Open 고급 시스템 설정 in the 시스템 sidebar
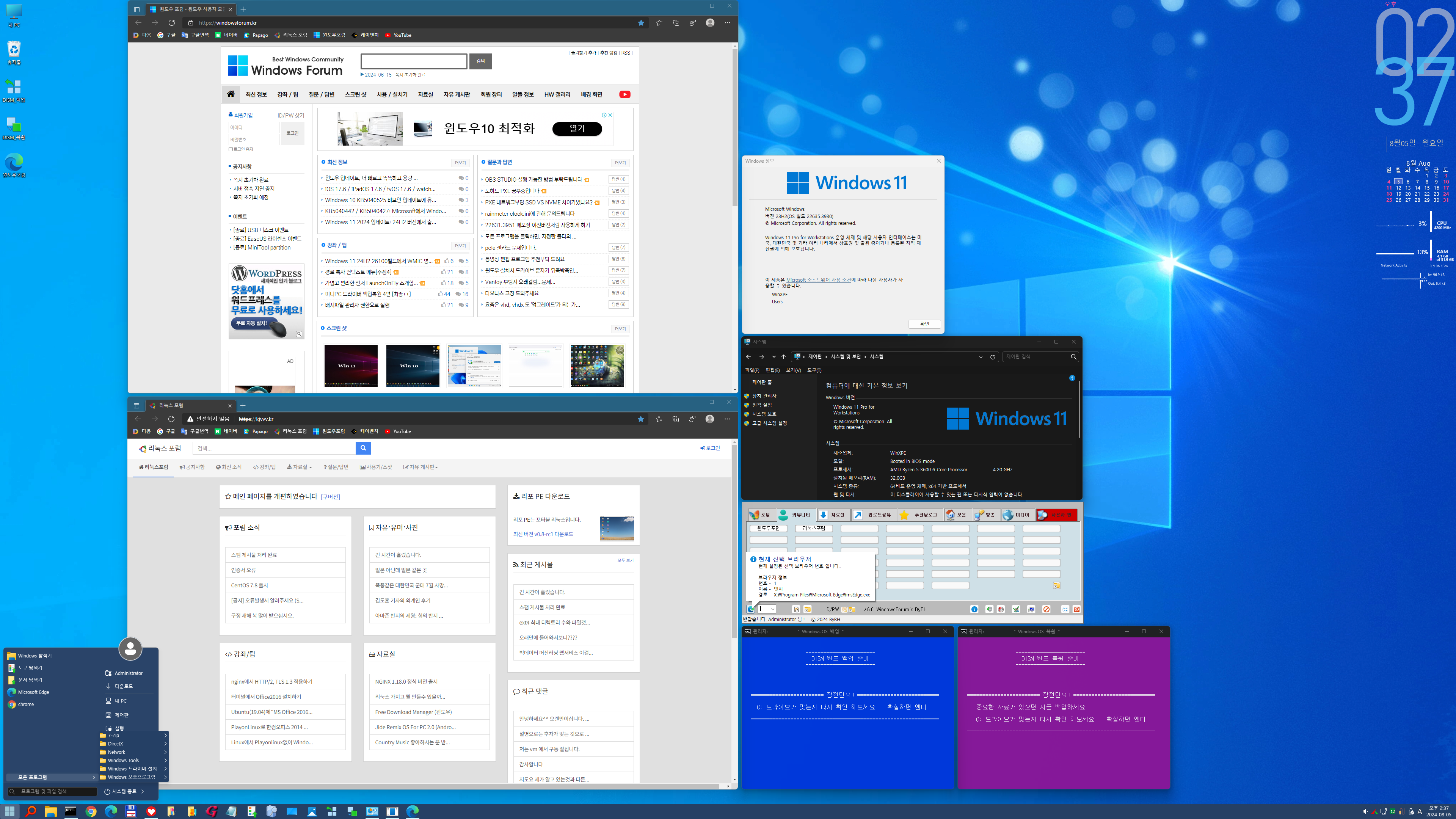The height and width of the screenshot is (819, 1456). 769,423
